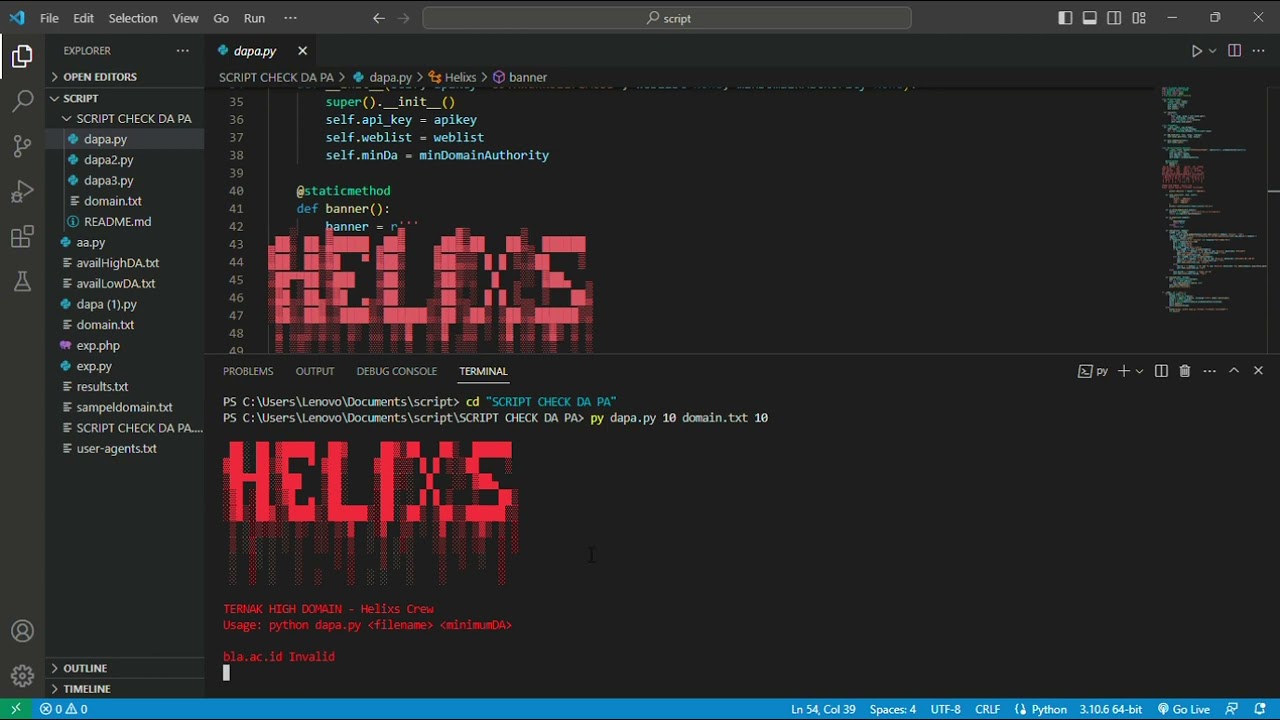Expand the Open Editors section
The height and width of the screenshot is (720, 1280).
coord(102,77)
